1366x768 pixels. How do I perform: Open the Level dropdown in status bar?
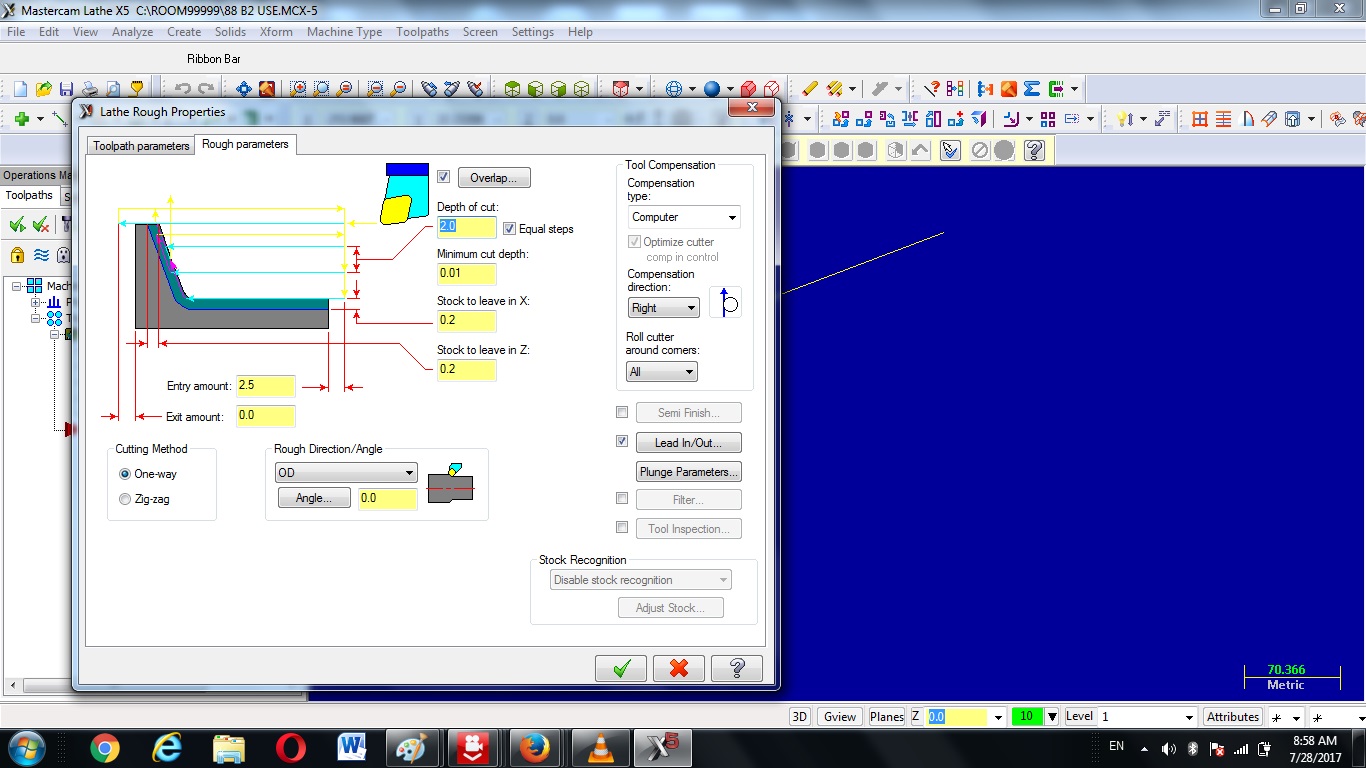click(1189, 717)
